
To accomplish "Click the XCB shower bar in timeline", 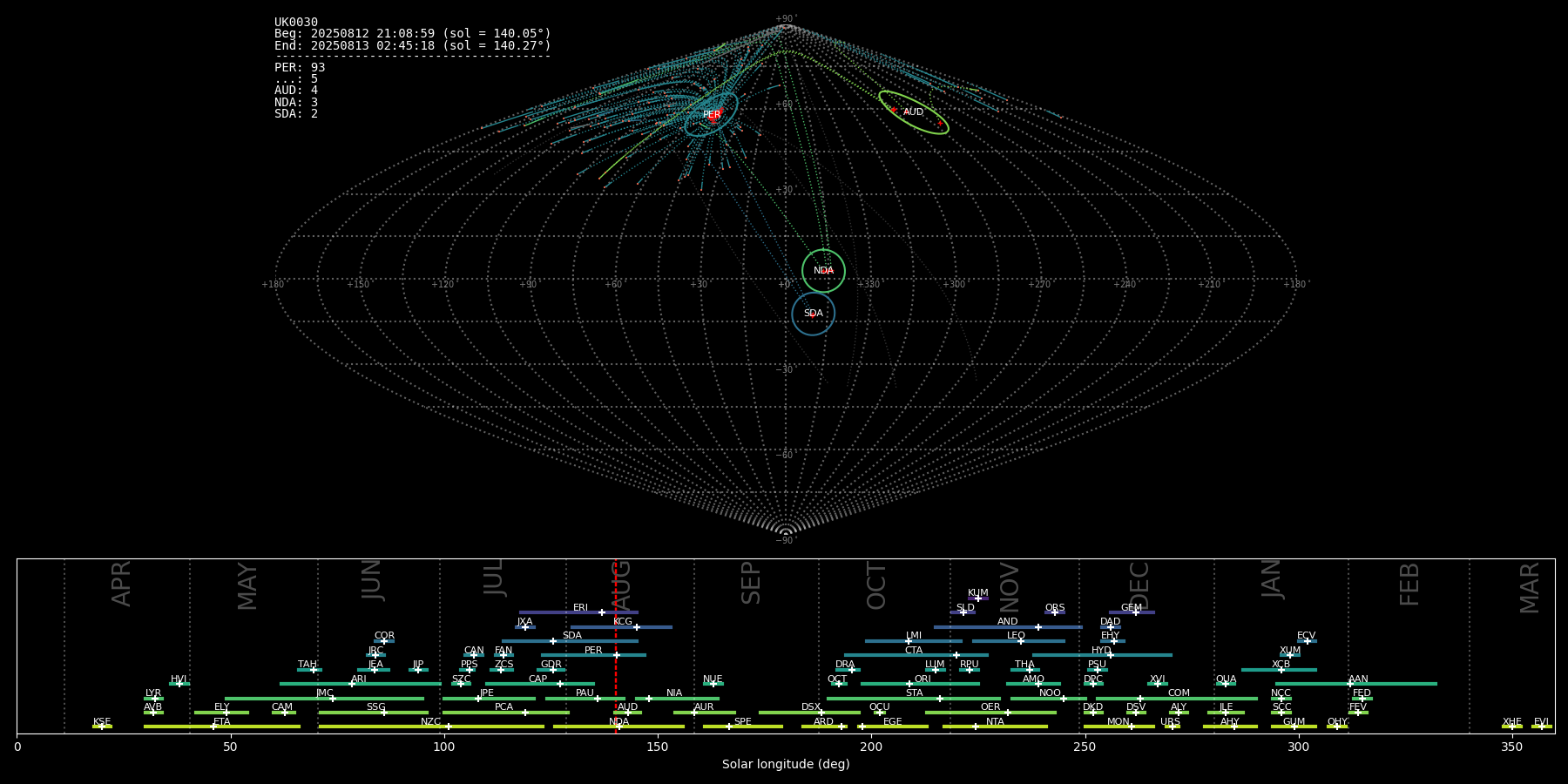I will click(1279, 670).
